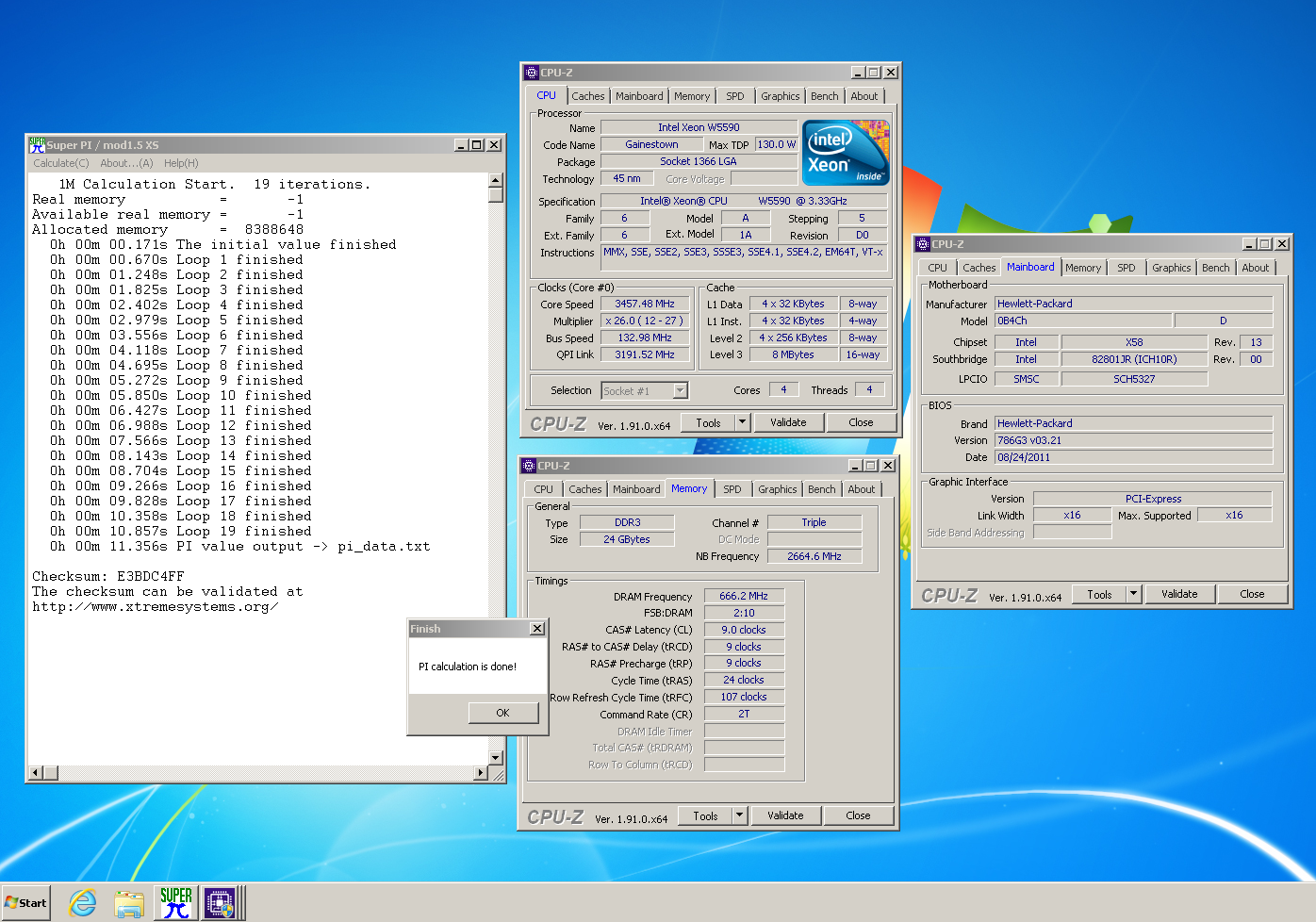Click title icon of CPU-Z Mainboard window
The height and width of the screenshot is (922, 1316).
click(924, 244)
